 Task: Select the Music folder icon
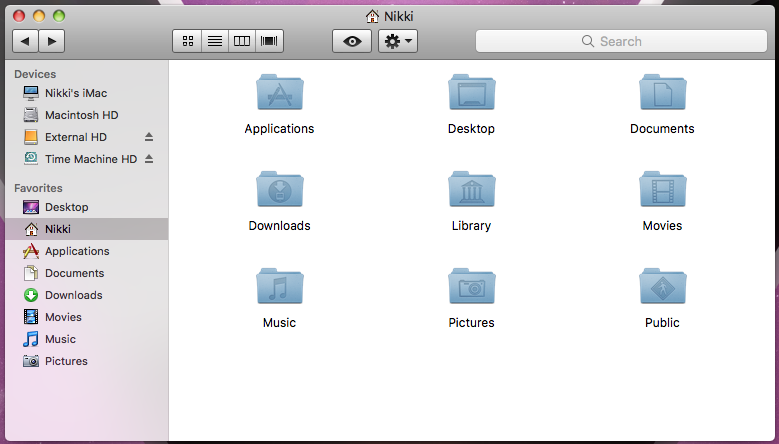(280, 286)
